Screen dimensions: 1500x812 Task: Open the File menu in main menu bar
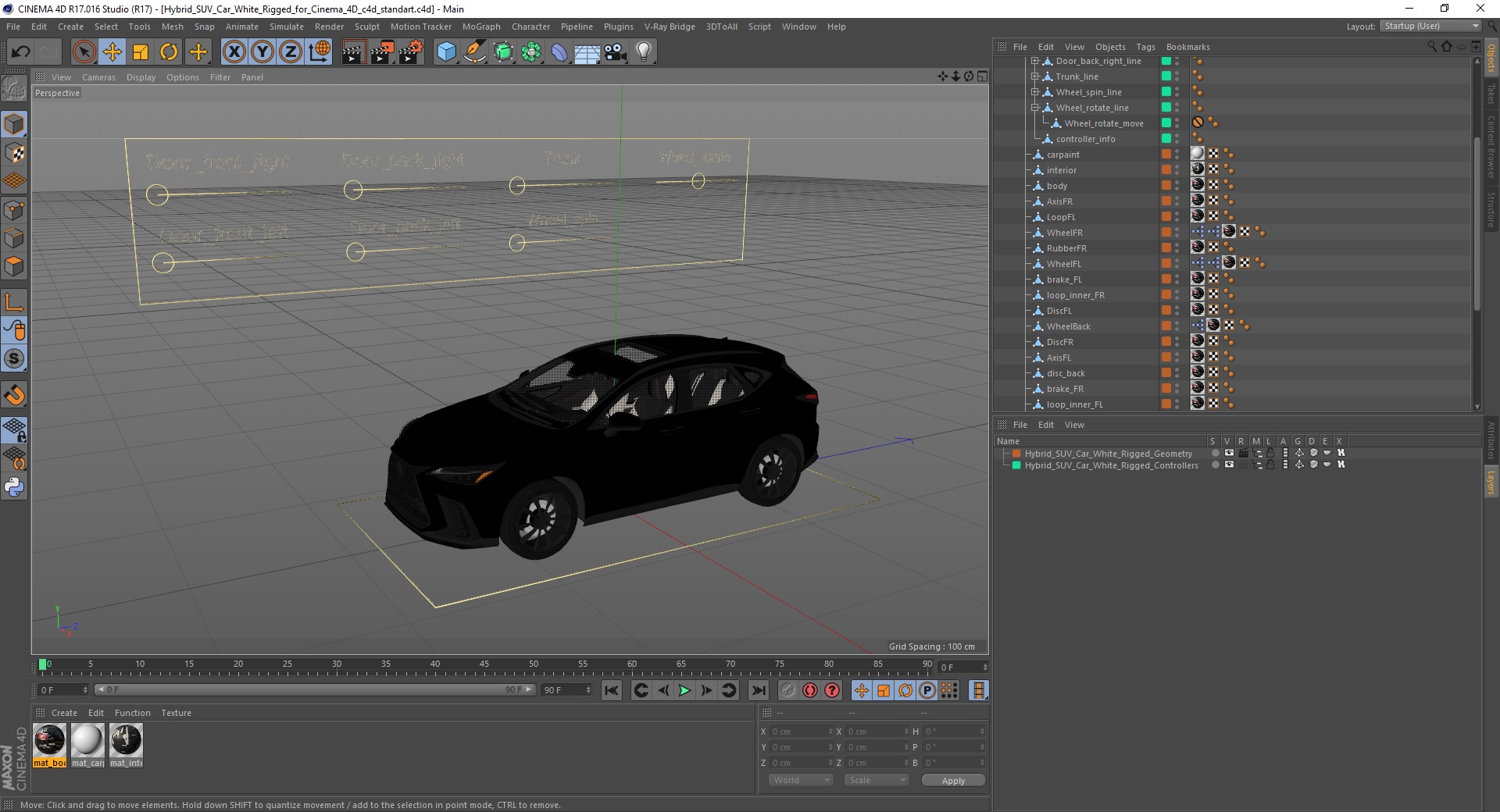click(x=13, y=27)
